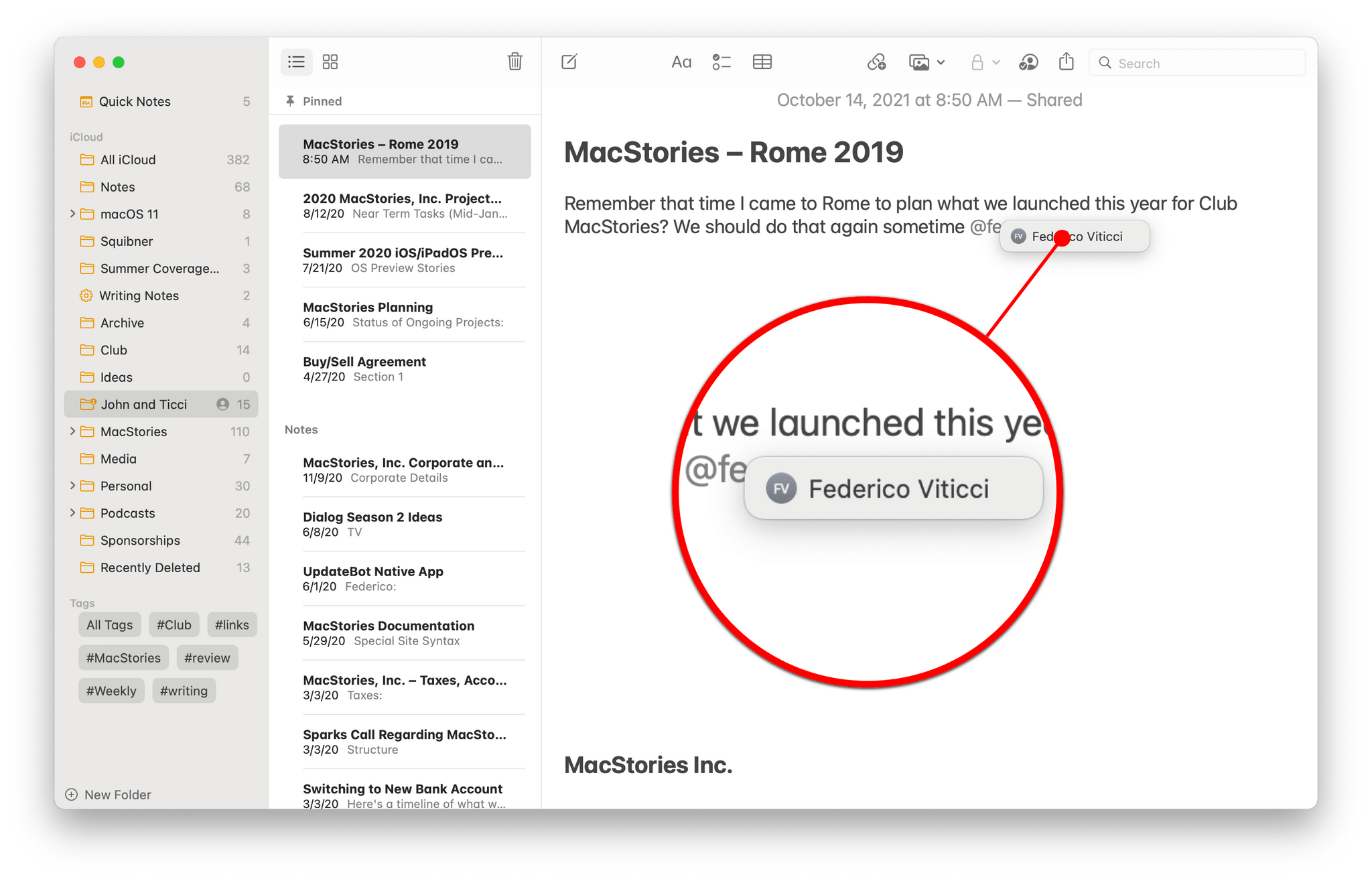Open the text format Aa menu
This screenshot has width=1372, height=881.
tap(681, 62)
